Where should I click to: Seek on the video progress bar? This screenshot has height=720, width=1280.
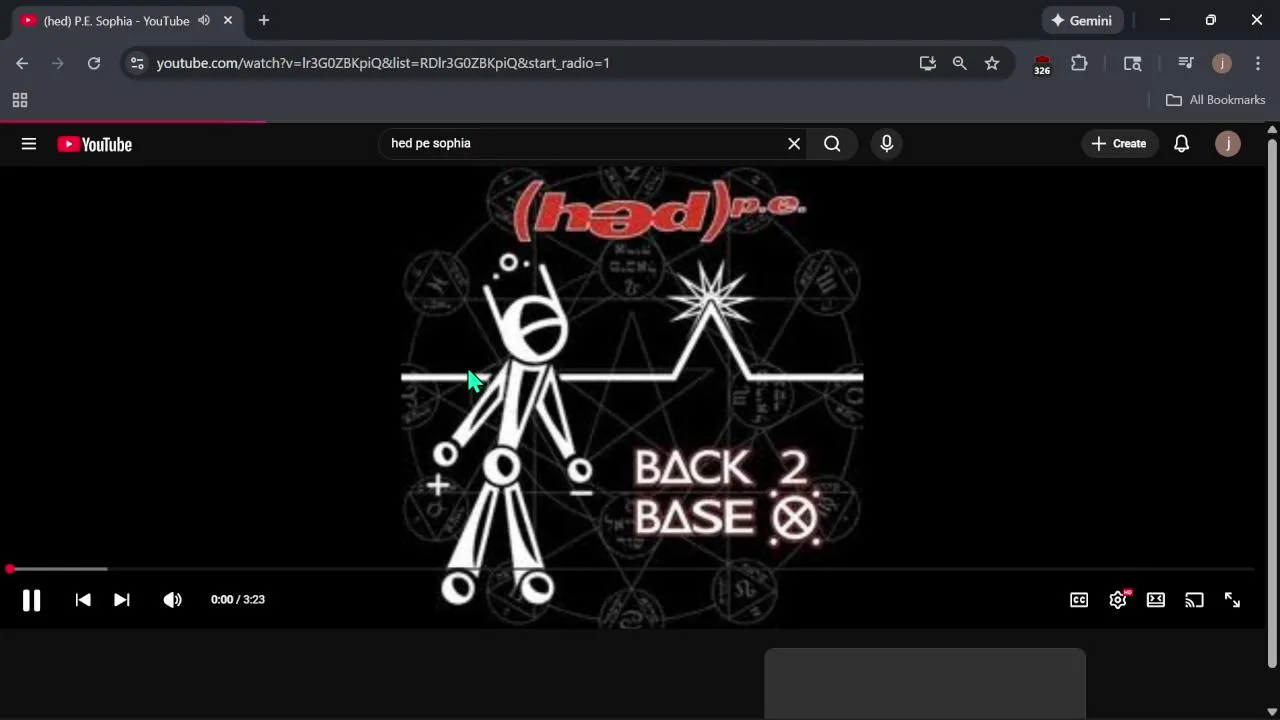[x=630, y=569]
